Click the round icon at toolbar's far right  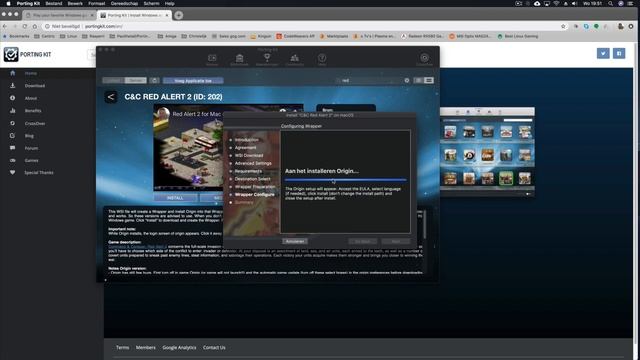[424, 58]
